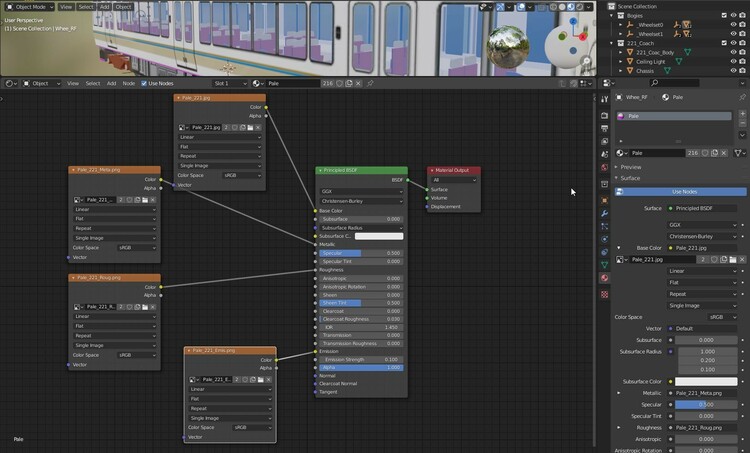Add a new material slot
Screen dimensions: 750x453
(x=742, y=114)
